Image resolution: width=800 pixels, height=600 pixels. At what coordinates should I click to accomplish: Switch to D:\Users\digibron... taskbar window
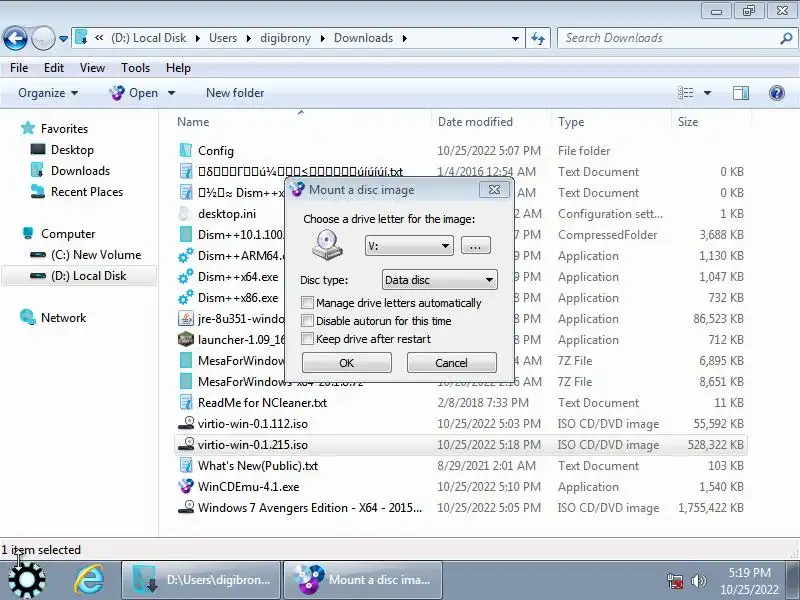pos(201,580)
